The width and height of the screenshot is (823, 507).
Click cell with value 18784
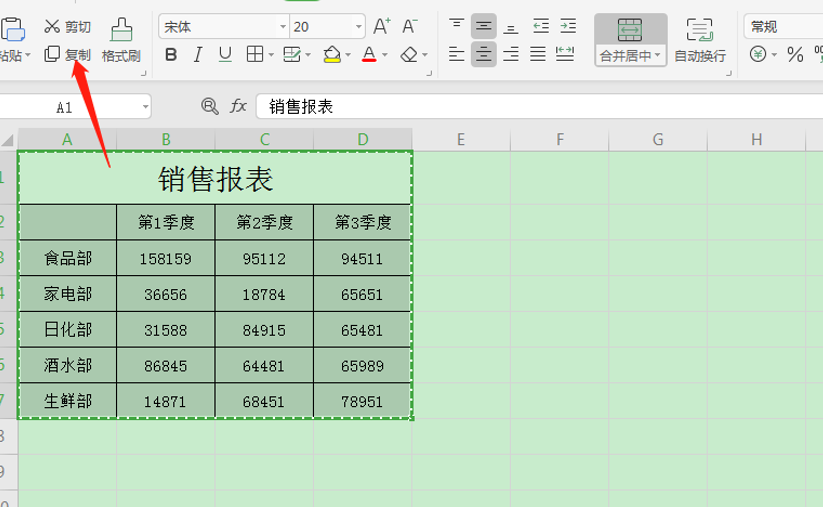click(x=264, y=294)
